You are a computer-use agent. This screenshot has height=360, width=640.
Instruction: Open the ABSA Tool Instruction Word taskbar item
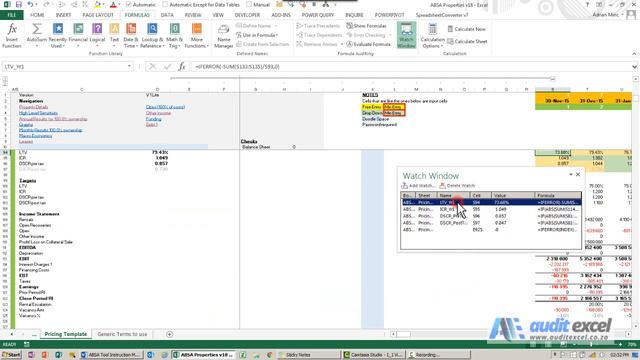point(112,355)
